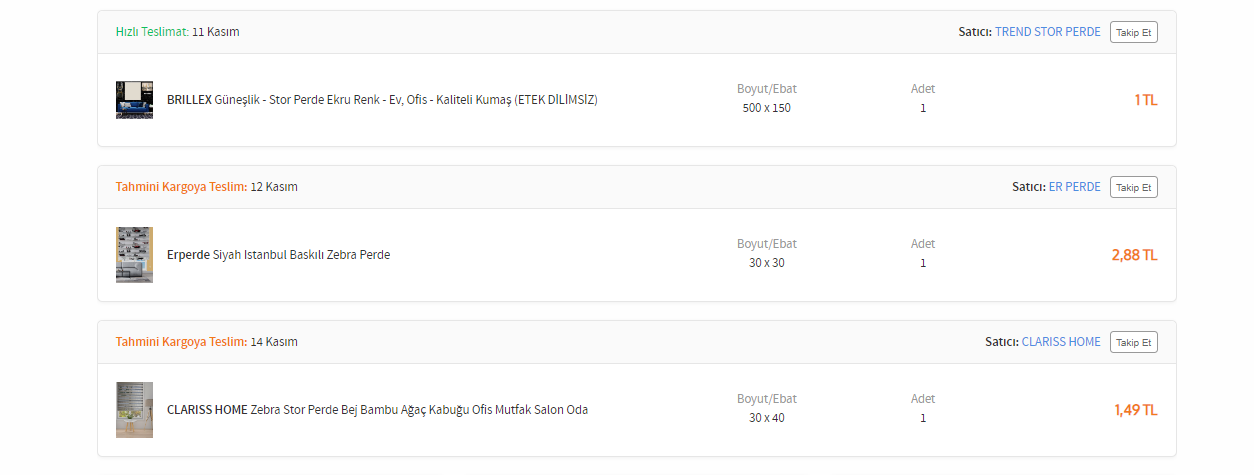Select the Erperde Siyah Istanbul Baskılı title

(278, 255)
